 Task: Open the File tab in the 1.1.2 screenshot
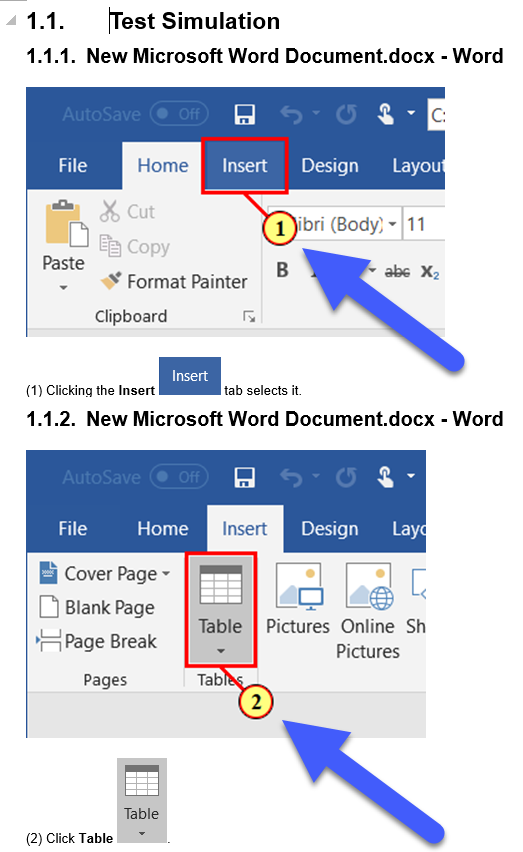(73, 528)
